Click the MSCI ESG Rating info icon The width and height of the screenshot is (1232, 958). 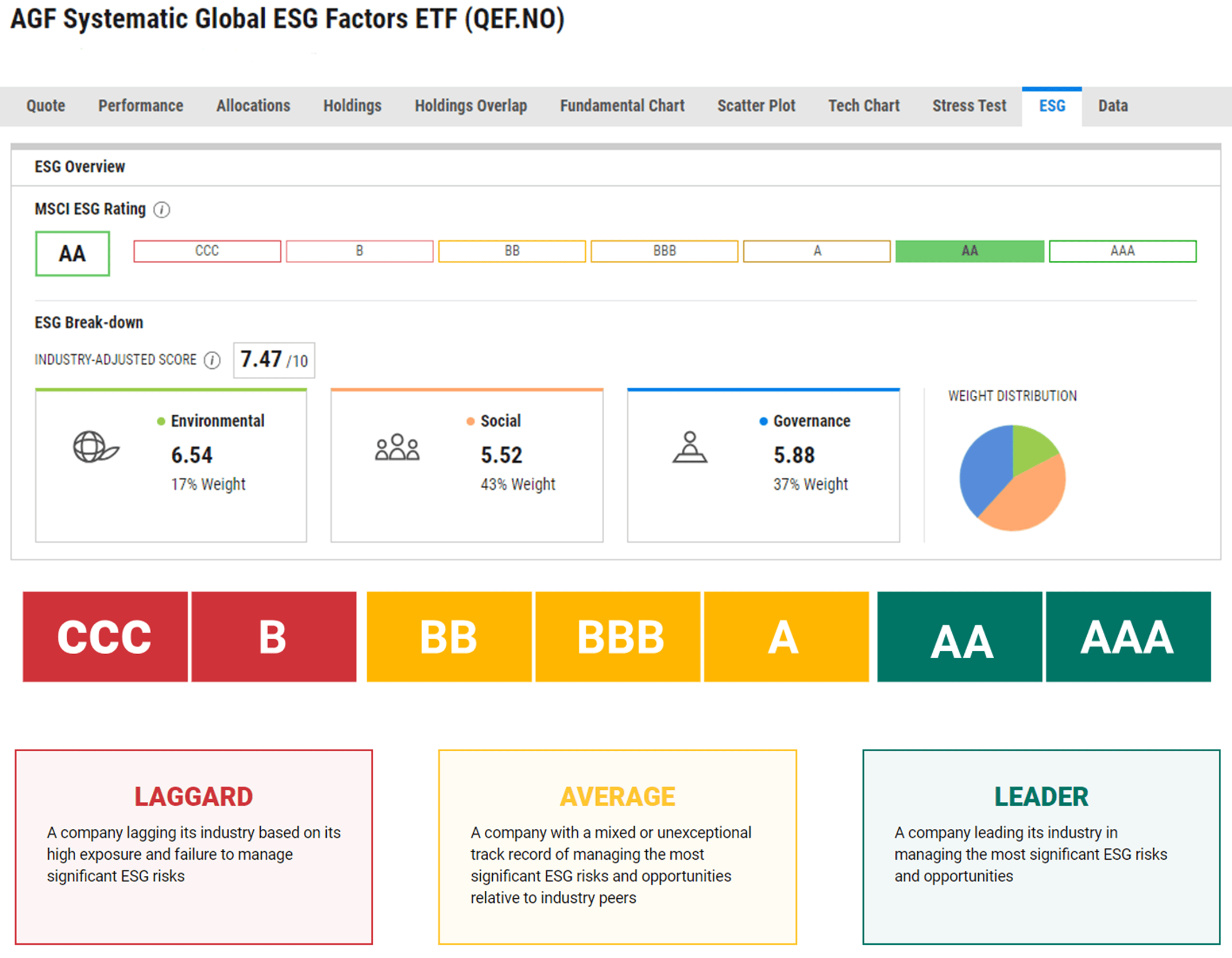[x=161, y=210]
